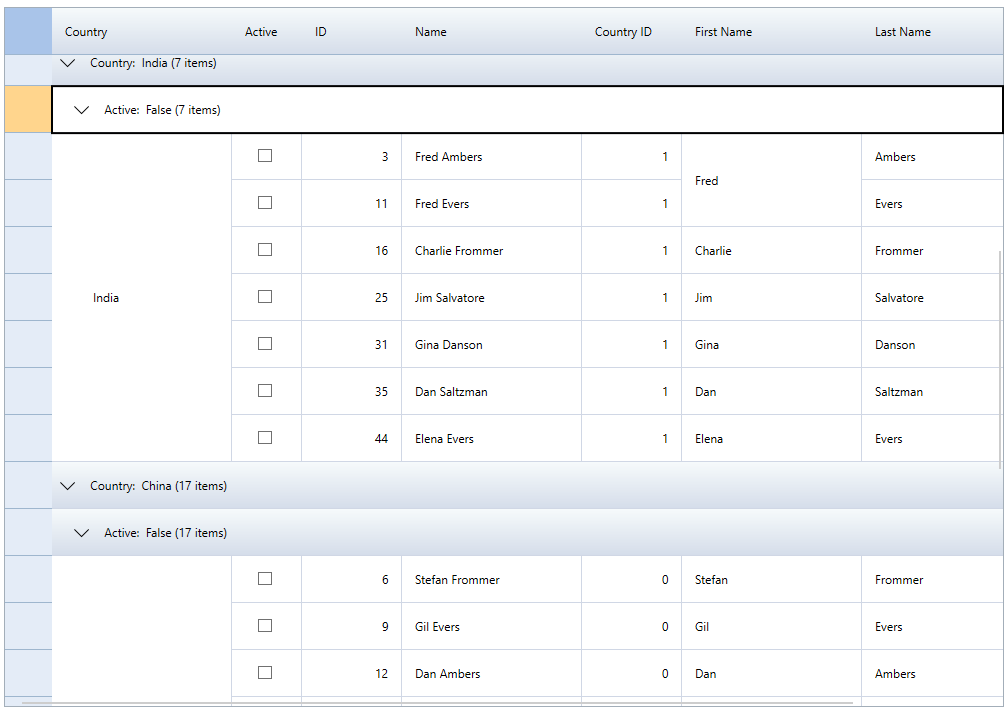
Task: Toggle Active checkbox for Gina Danson
Action: click(265, 344)
